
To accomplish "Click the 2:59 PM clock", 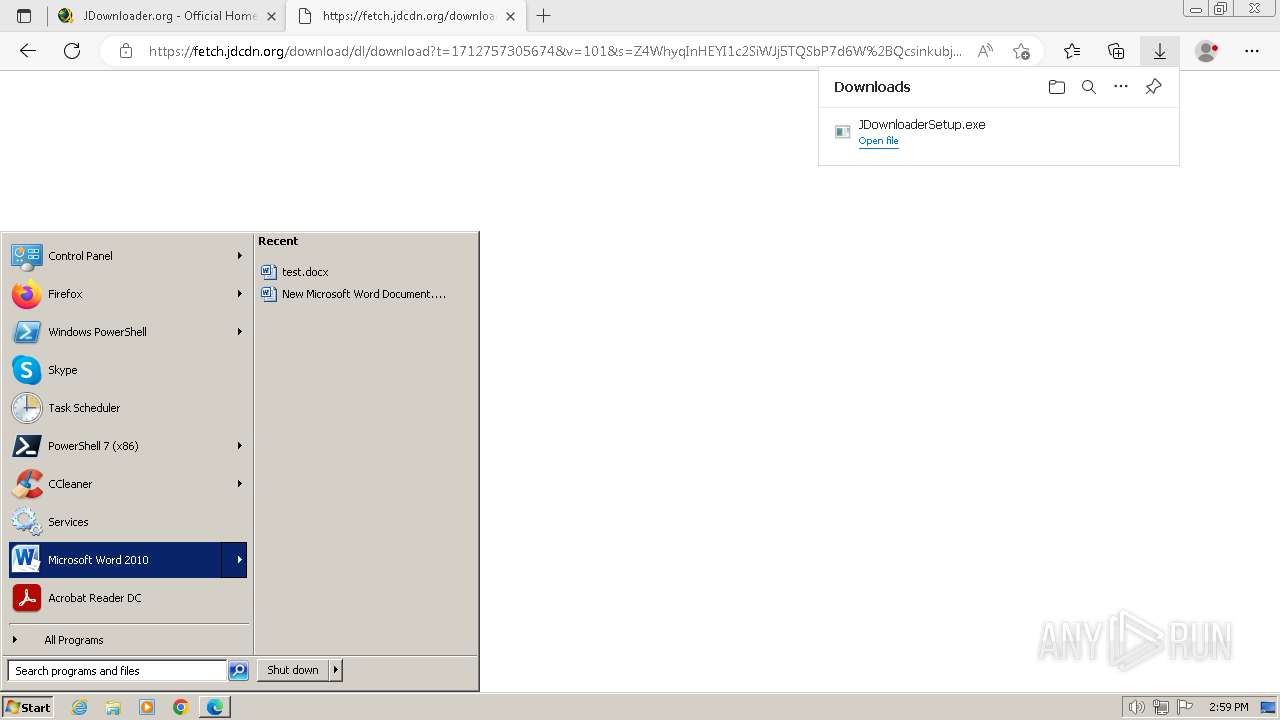I will [x=1228, y=707].
